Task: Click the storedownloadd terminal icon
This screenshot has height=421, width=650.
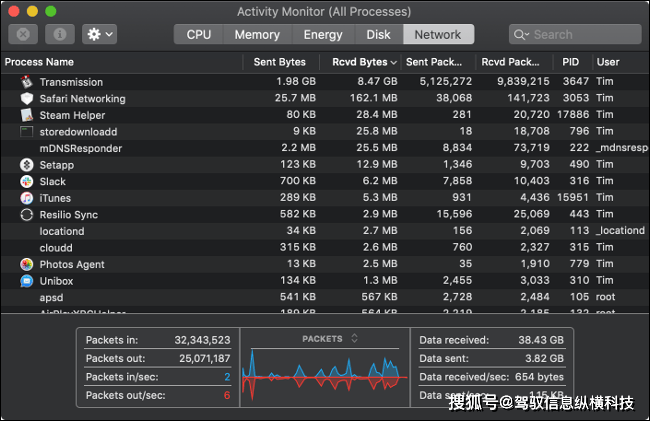Action: click(x=27, y=131)
